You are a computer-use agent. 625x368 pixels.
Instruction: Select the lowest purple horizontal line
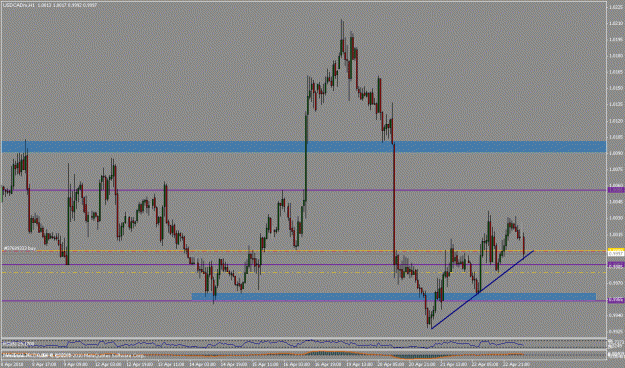tap(304, 301)
